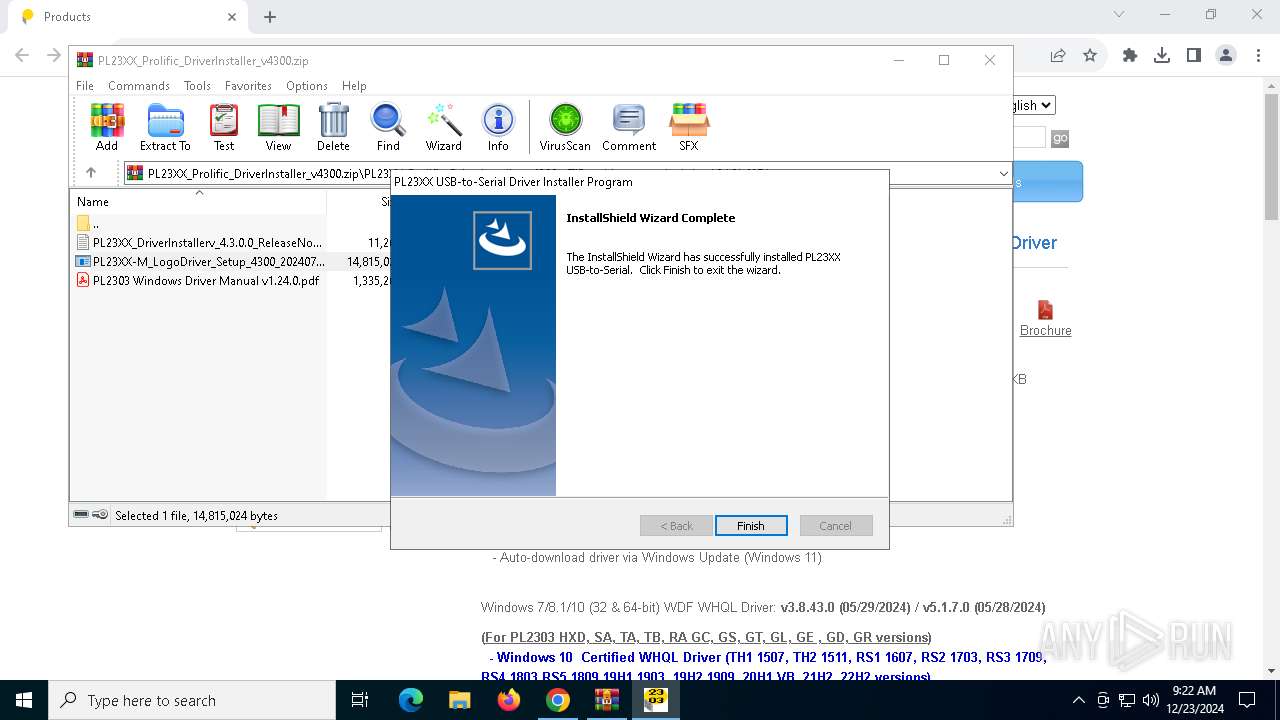The image size is (1280, 720).
Task: Open the Commands menu
Action: pos(139,86)
